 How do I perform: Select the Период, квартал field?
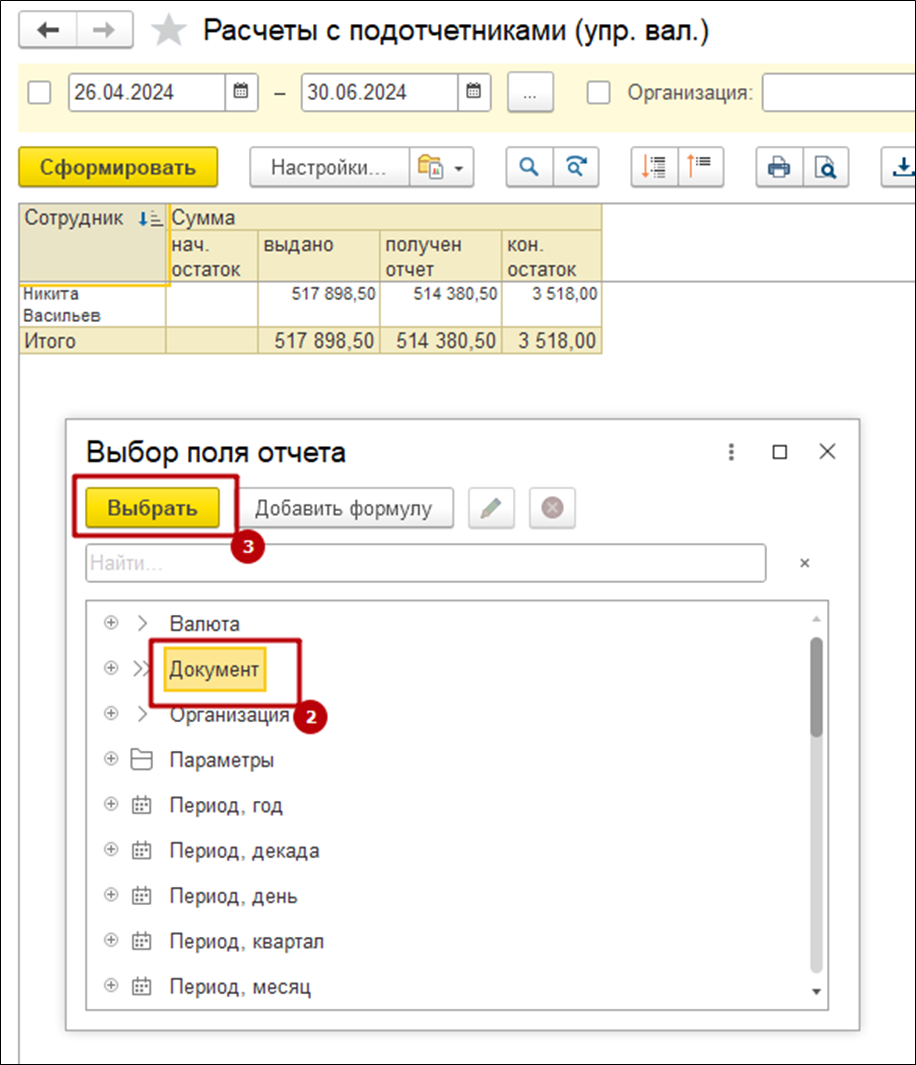point(246,942)
